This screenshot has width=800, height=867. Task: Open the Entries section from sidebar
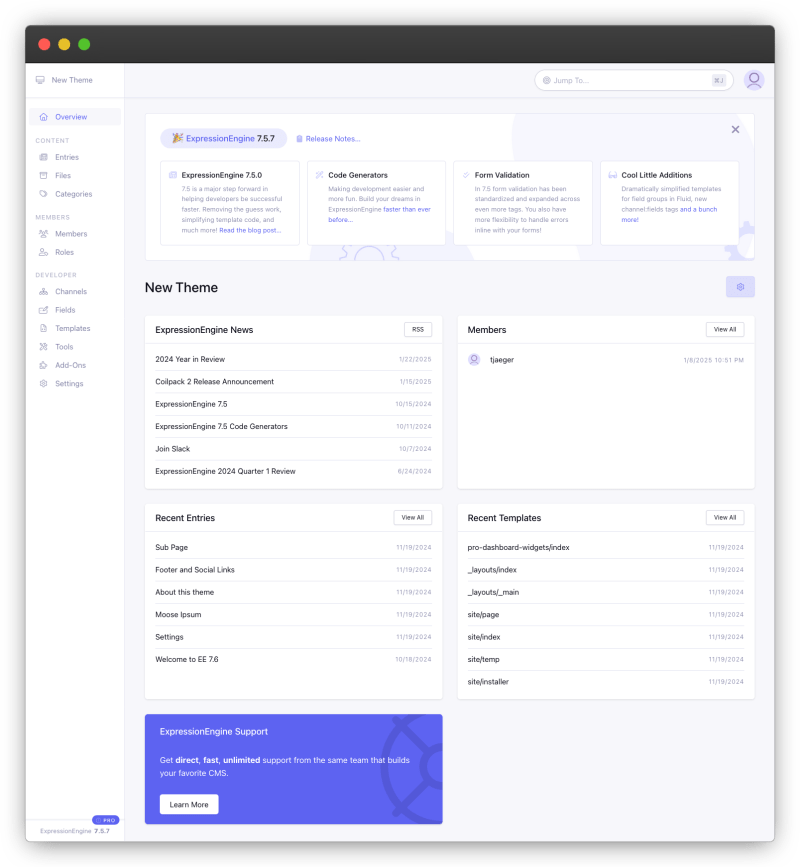(x=64, y=157)
